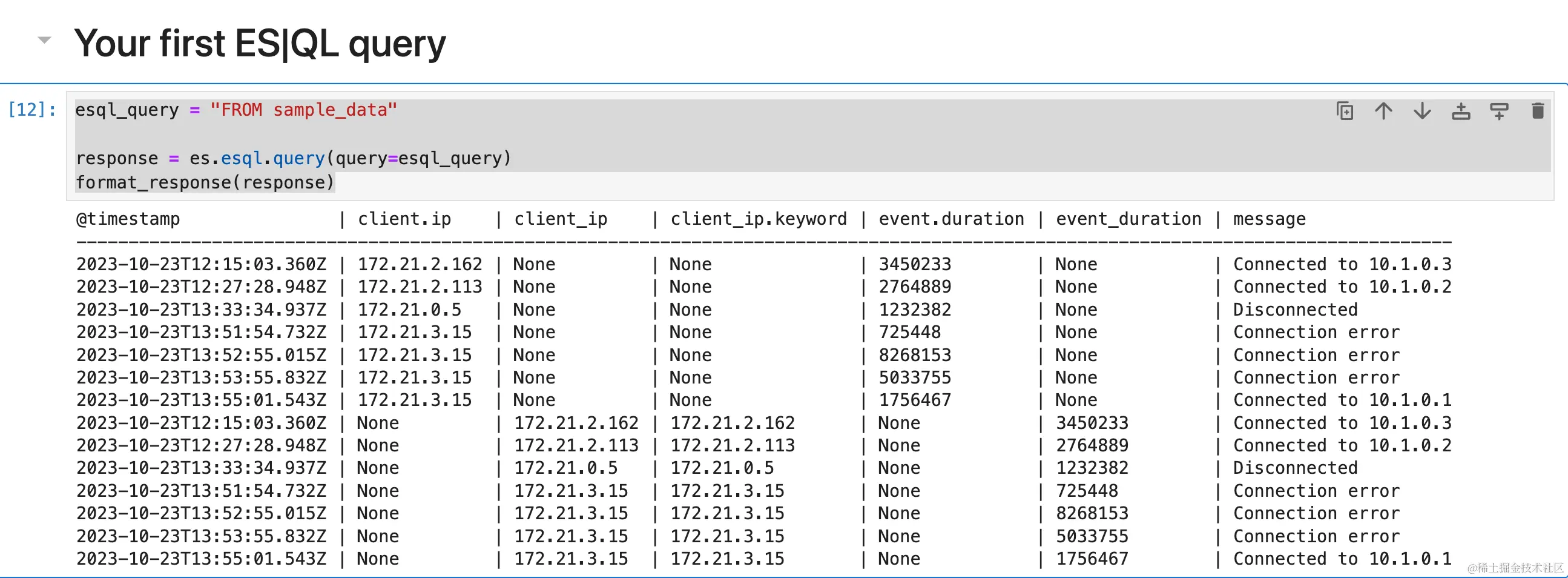
Task: Click the es.esql.query code line
Action: click(293, 158)
